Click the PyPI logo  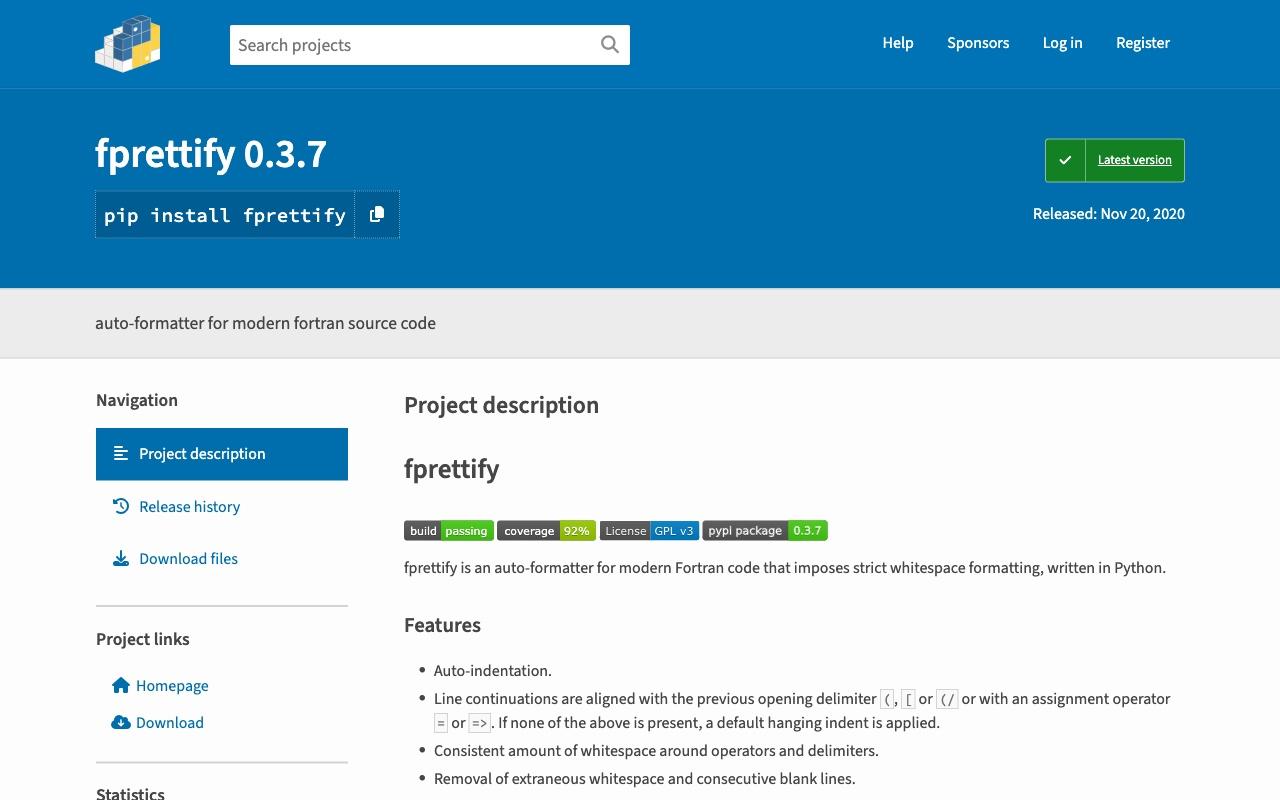[128, 44]
